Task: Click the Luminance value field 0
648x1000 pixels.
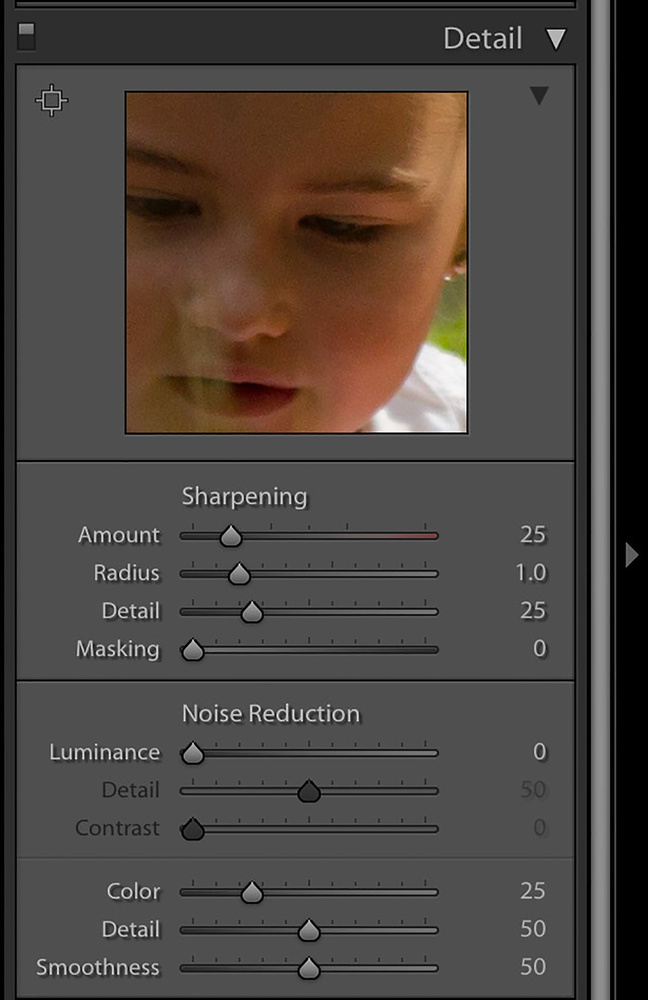Action: pyautogui.click(x=540, y=752)
